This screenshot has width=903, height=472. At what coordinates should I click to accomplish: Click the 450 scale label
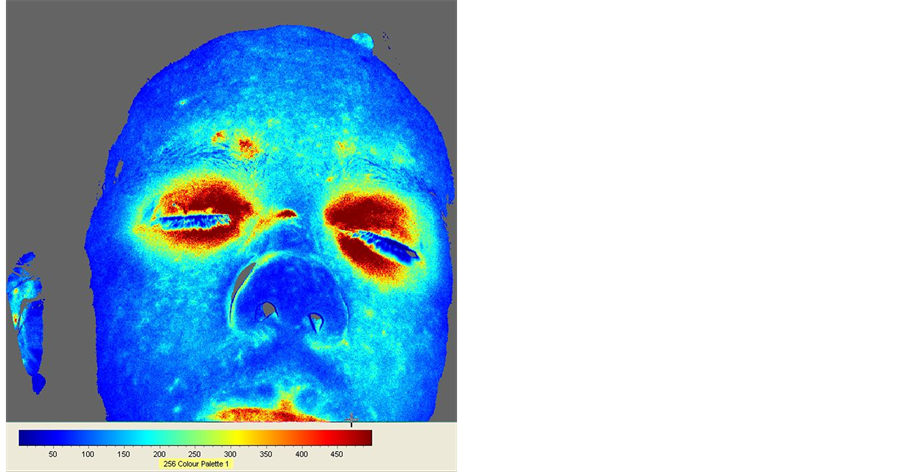tap(337, 454)
